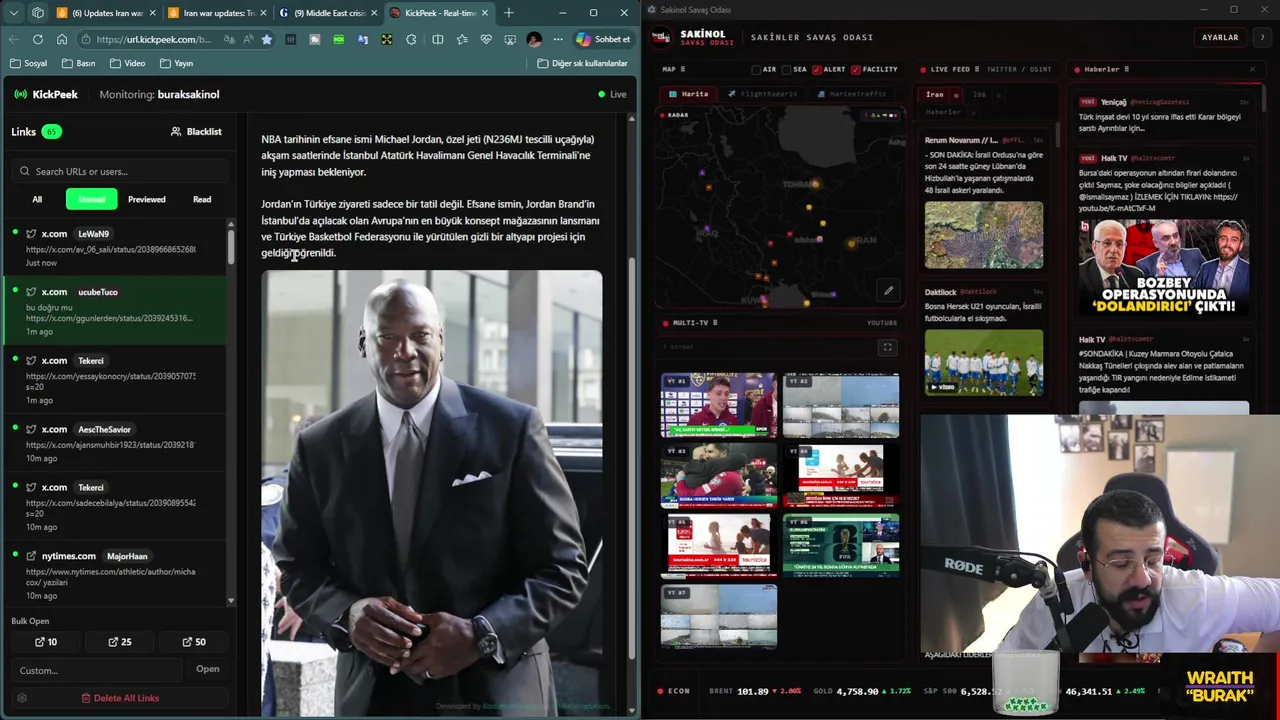
Task: Click Open next to Custom field
Action: 207,669
